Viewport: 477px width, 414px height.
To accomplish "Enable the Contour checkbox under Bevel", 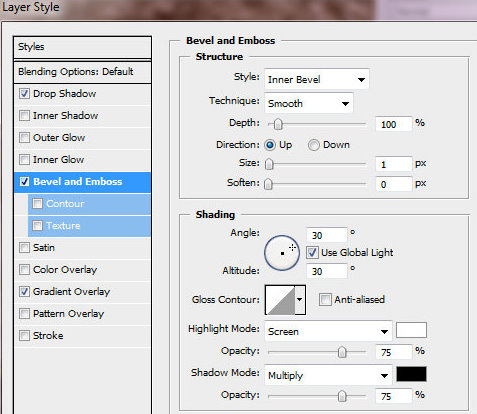I will (x=37, y=204).
